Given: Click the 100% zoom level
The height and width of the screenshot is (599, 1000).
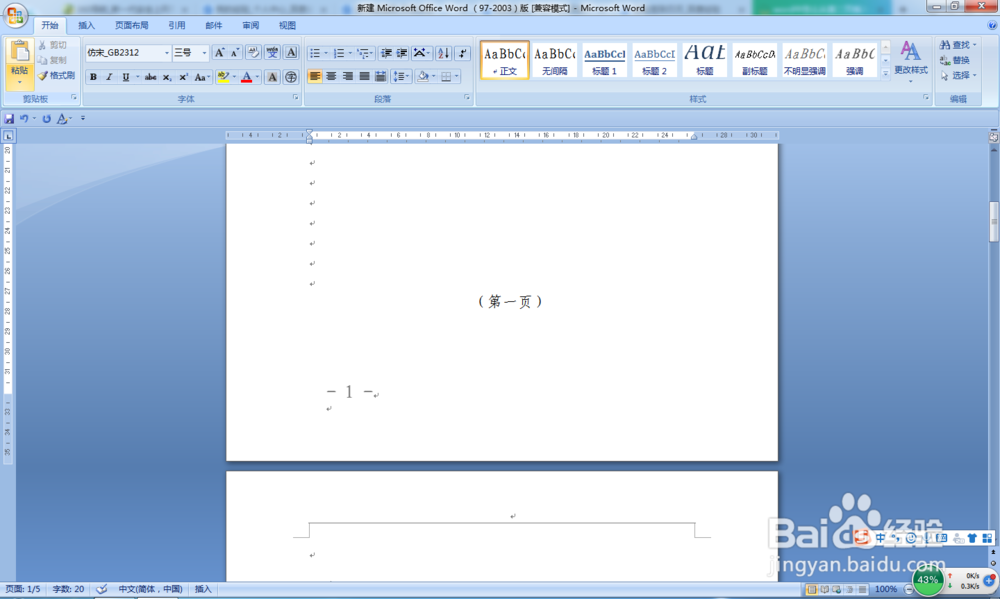Looking at the screenshot, I should pos(885,589).
